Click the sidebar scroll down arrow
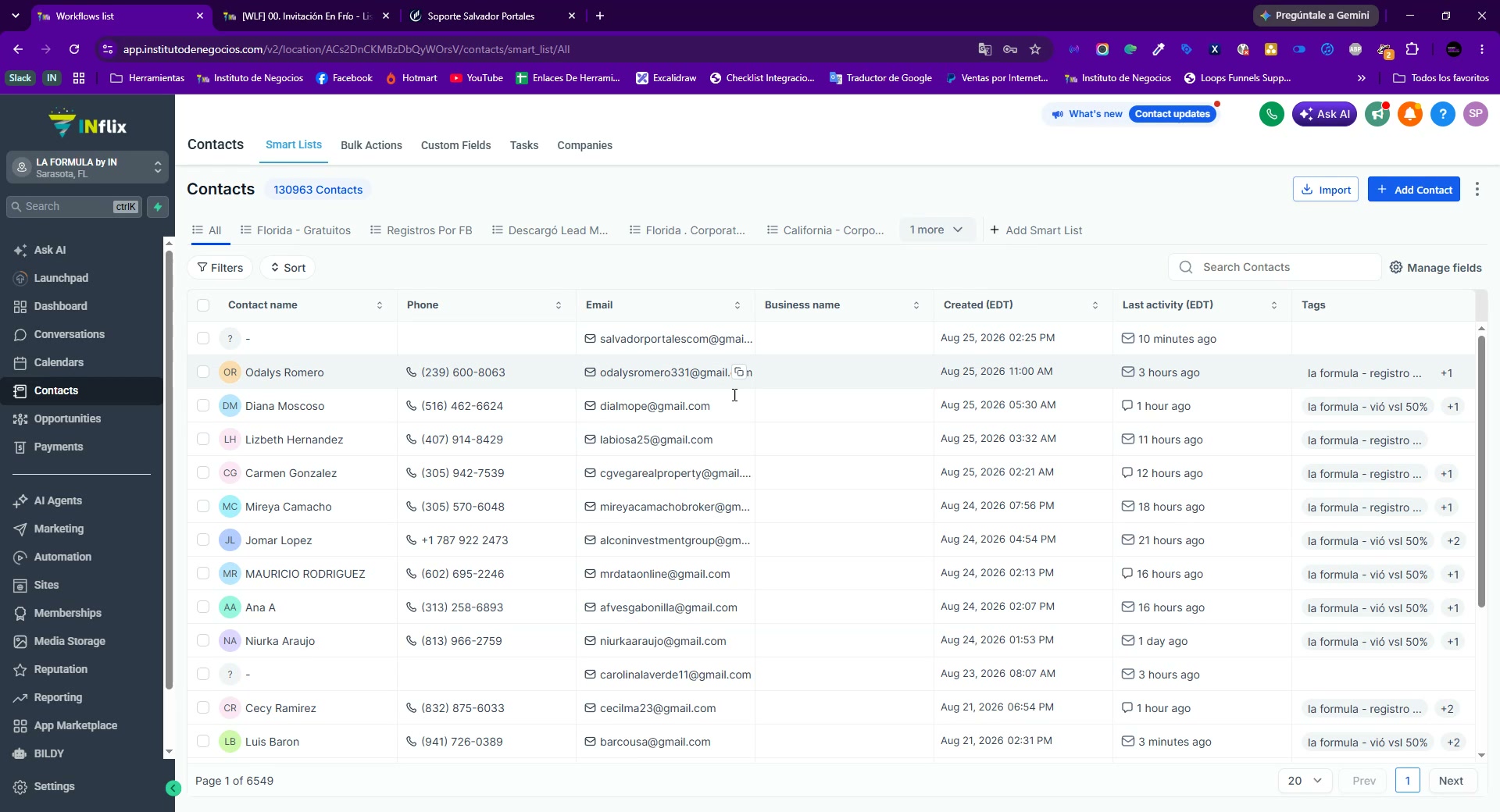Image resolution: width=1500 pixels, height=812 pixels. (169, 752)
